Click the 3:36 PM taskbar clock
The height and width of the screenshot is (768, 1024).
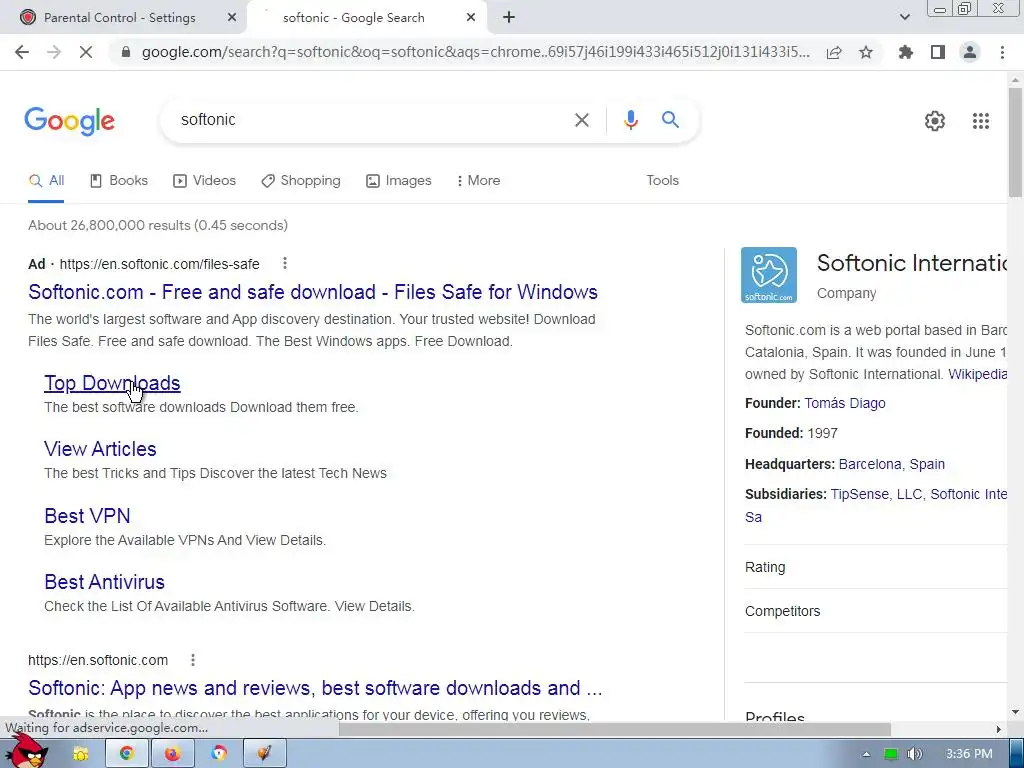(969, 754)
